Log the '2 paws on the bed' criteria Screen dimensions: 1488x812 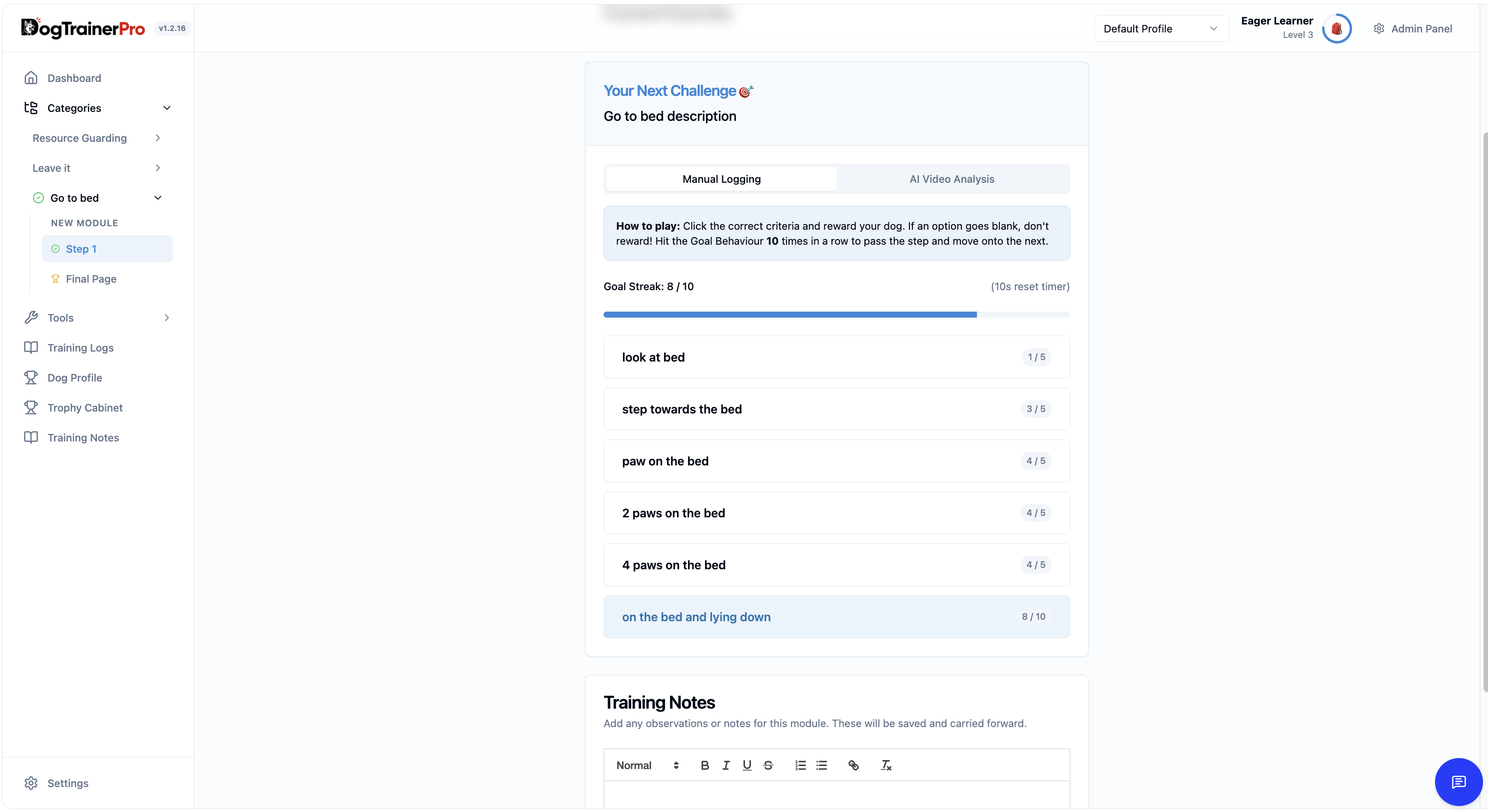pos(836,513)
